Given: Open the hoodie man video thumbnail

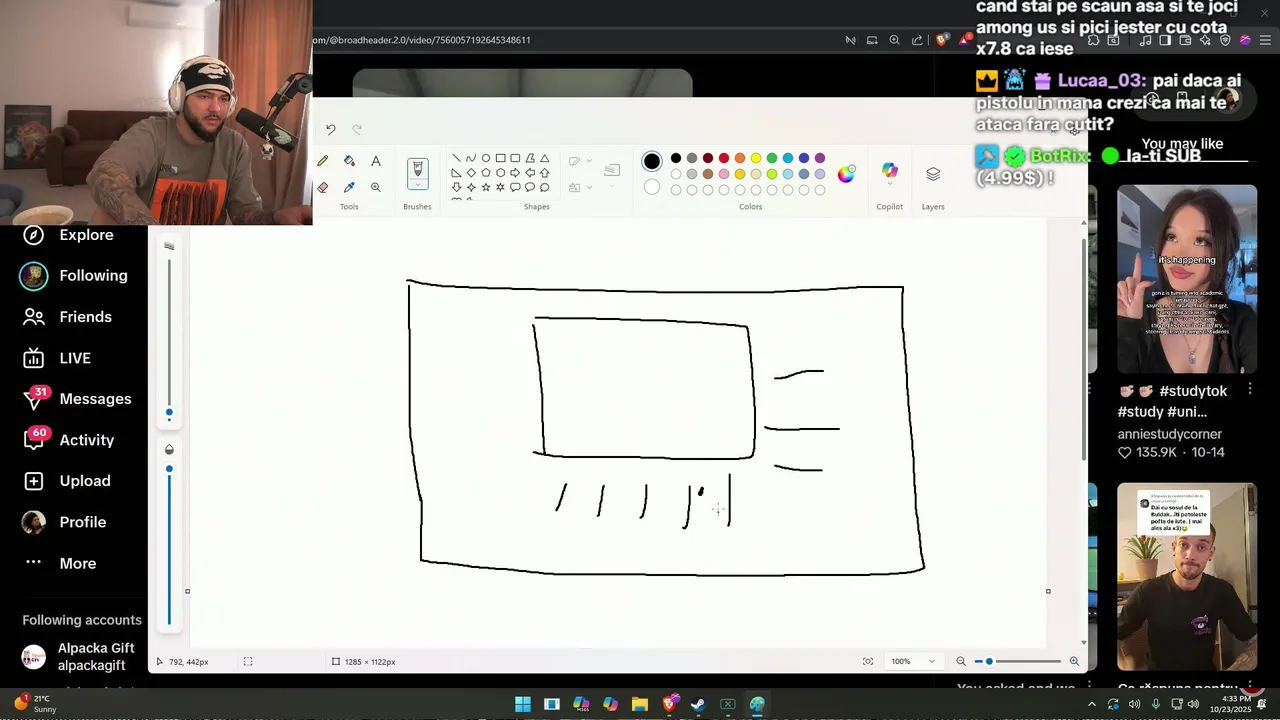Looking at the screenshot, I should (x=1187, y=577).
